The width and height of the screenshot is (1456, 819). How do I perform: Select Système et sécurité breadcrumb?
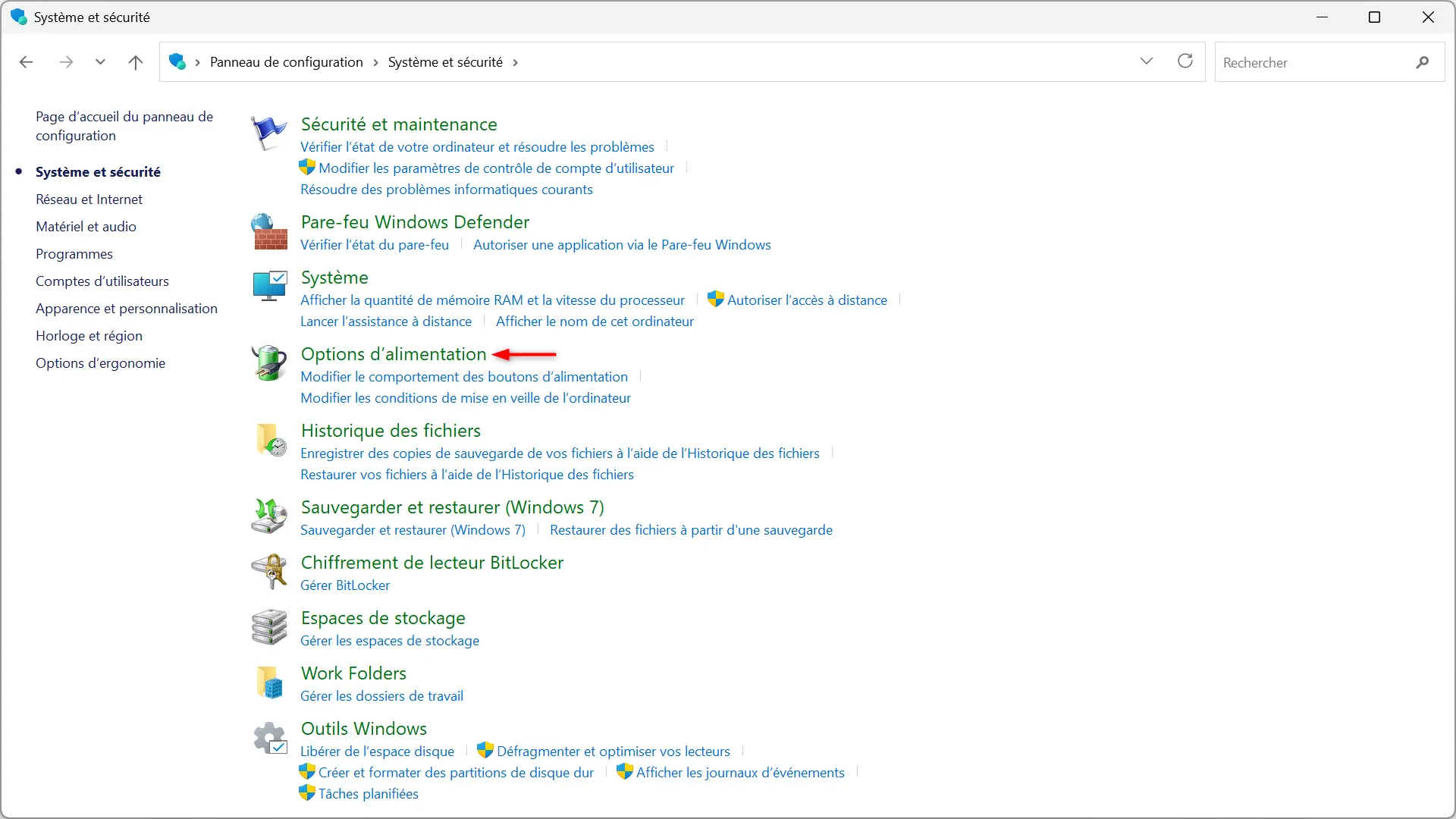[x=445, y=62]
